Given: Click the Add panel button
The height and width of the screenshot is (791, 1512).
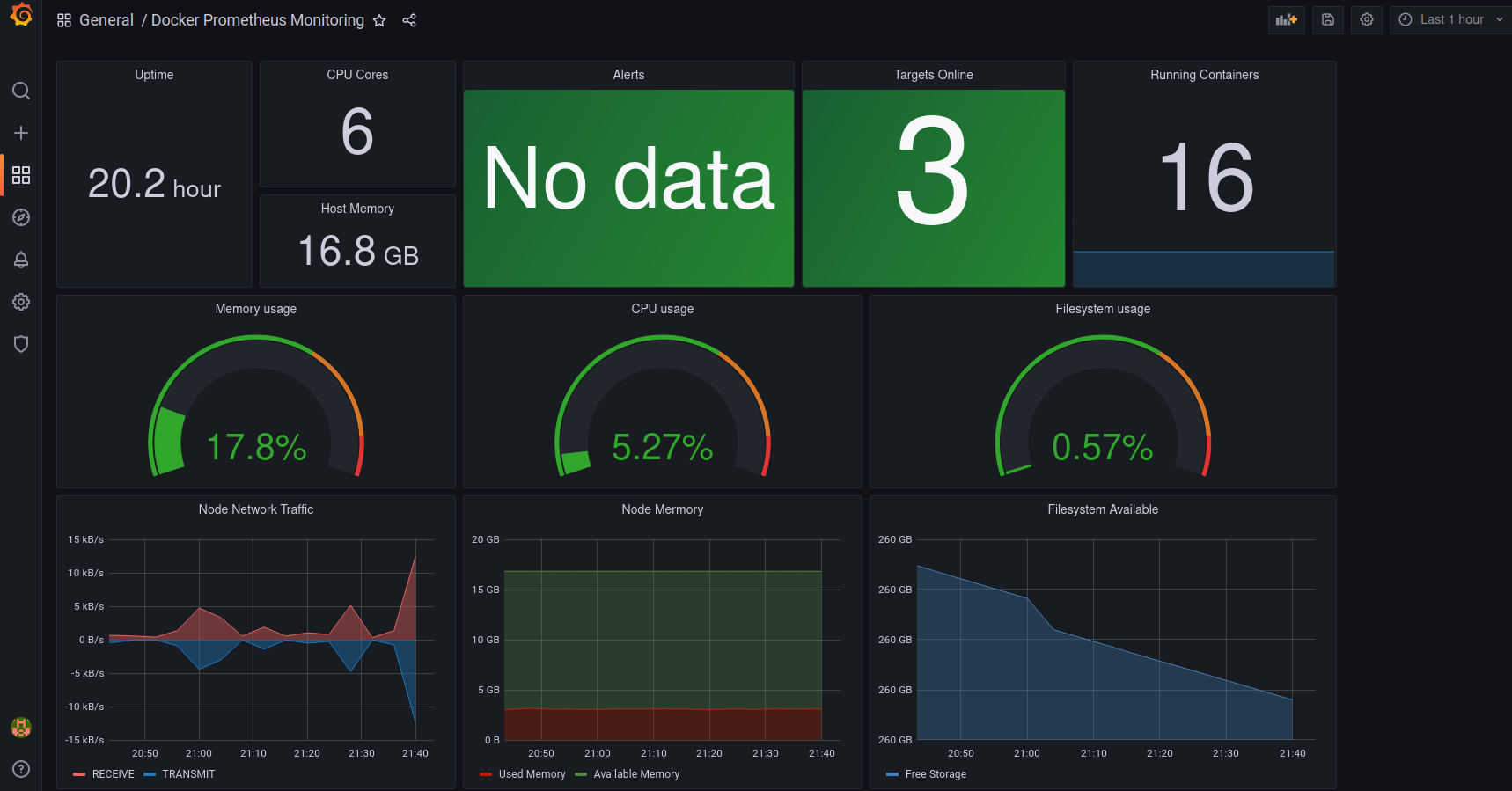Looking at the screenshot, I should [1286, 19].
